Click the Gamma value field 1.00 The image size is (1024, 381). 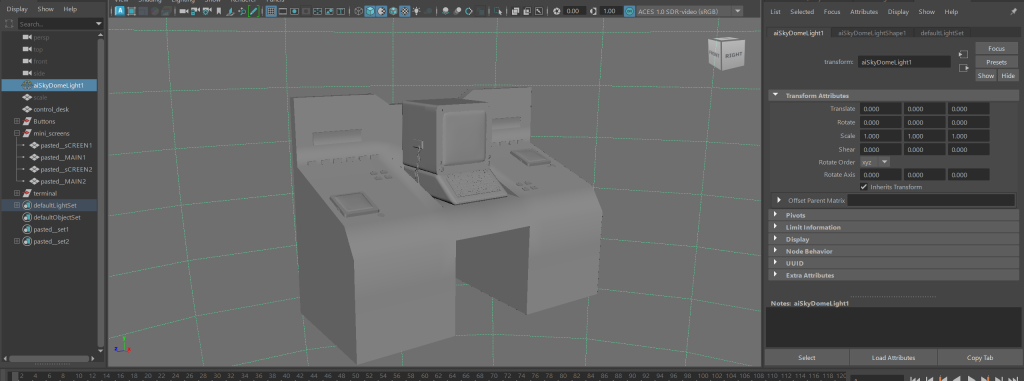[611, 11]
